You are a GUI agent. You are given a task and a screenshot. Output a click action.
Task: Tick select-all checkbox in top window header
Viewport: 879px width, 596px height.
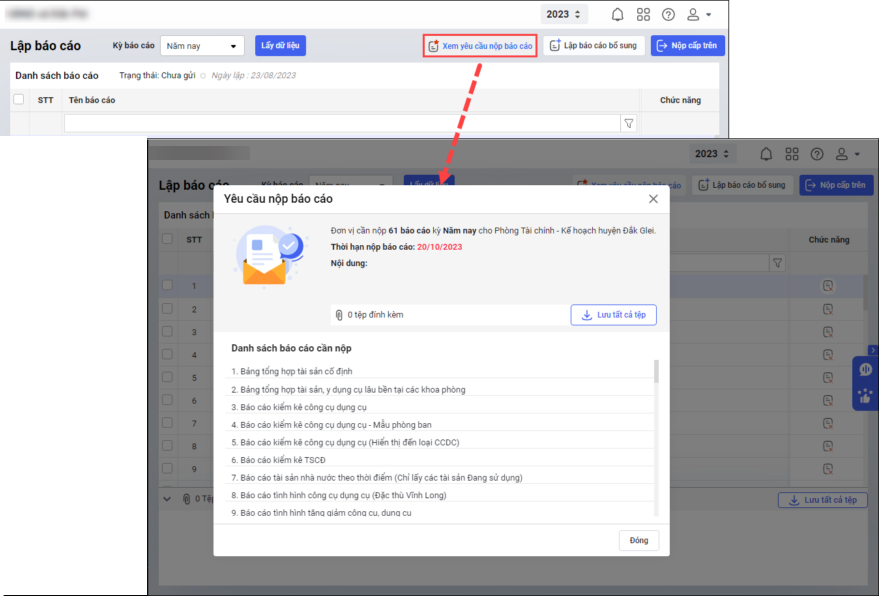(x=18, y=100)
